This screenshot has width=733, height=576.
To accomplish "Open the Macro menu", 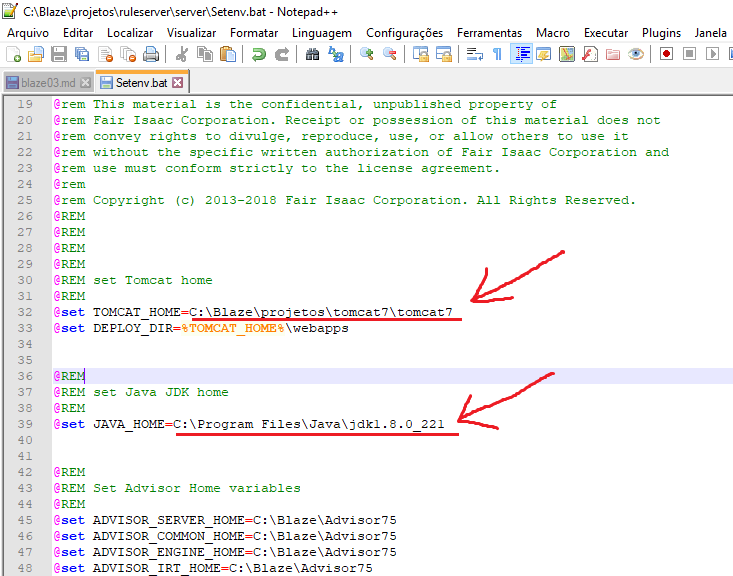I will point(553,33).
